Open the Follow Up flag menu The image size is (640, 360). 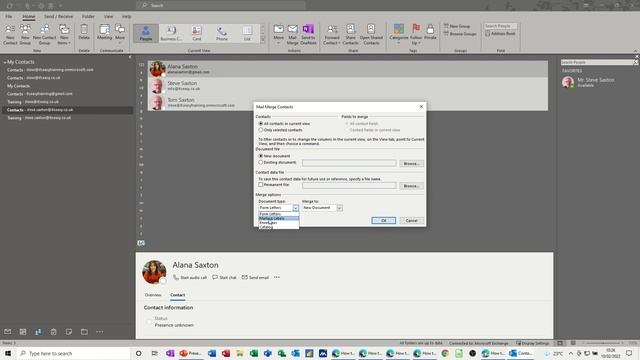pyautogui.click(x=416, y=34)
